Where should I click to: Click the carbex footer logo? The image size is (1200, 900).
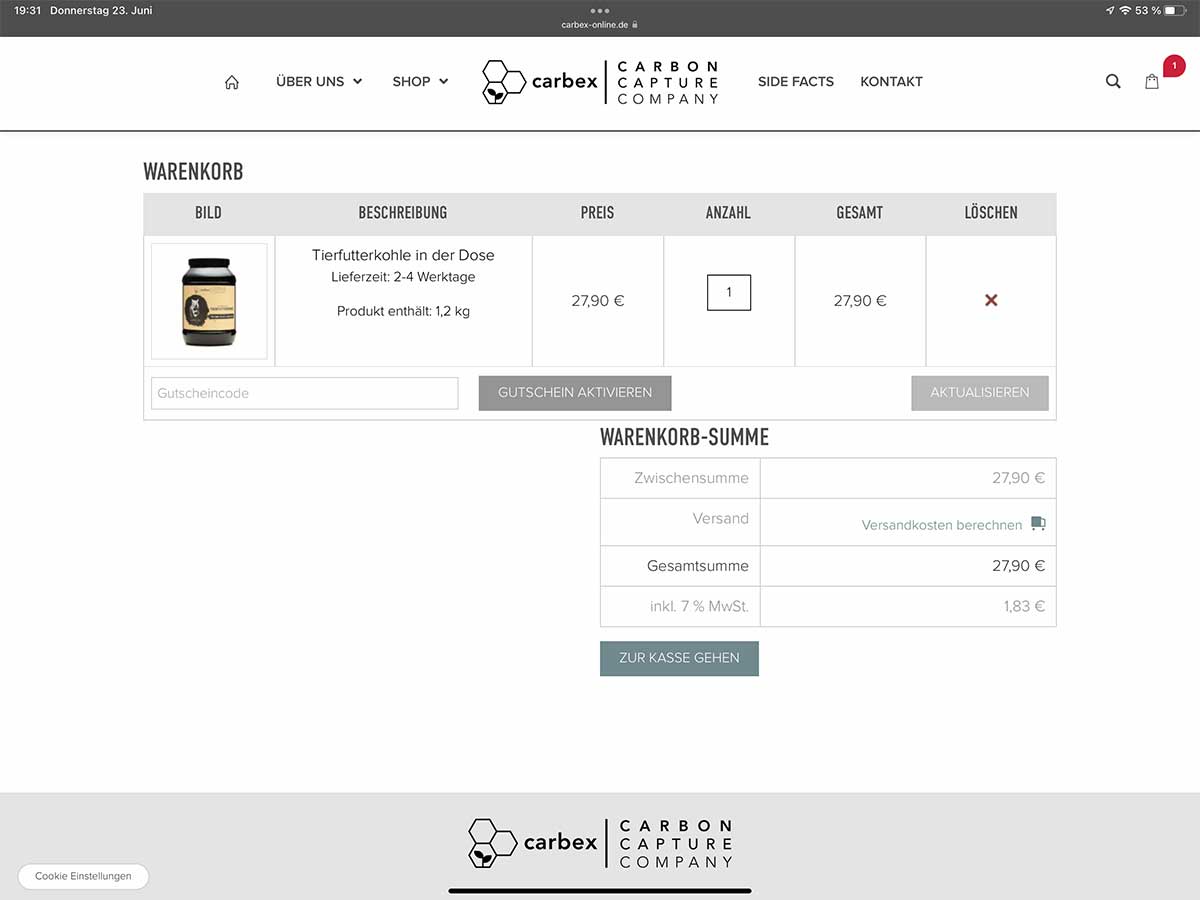point(600,843)
